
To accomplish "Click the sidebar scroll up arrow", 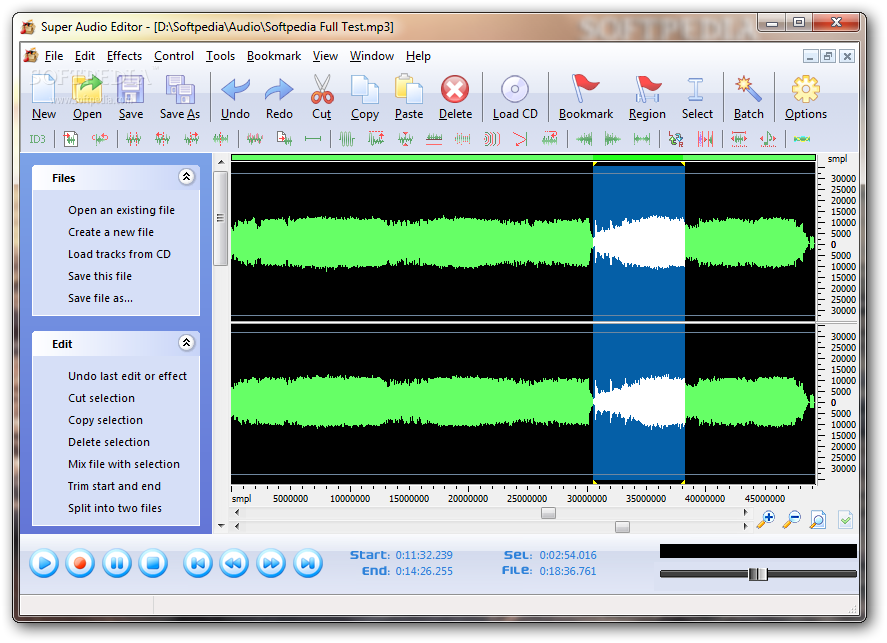I will [x=221, y=162].
